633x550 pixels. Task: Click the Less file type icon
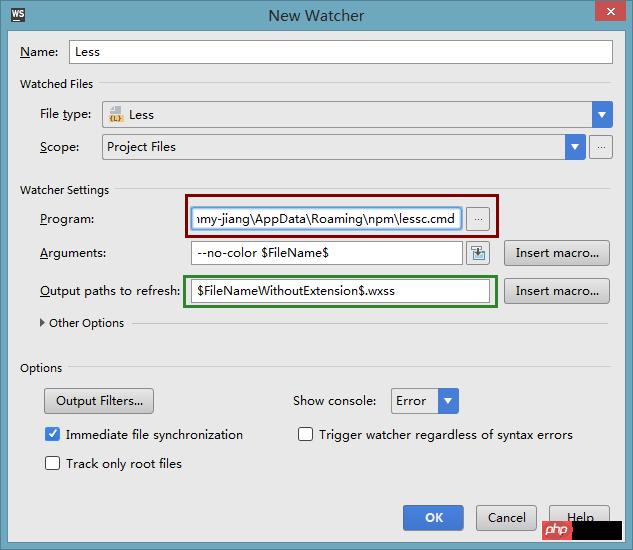coord(116,115)
